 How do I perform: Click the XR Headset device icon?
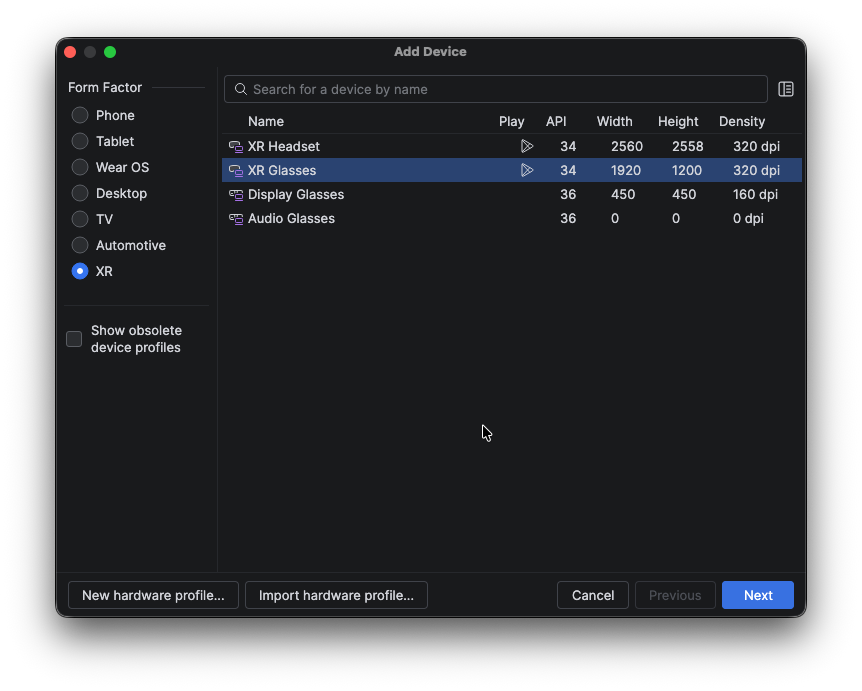click(236, 147)
